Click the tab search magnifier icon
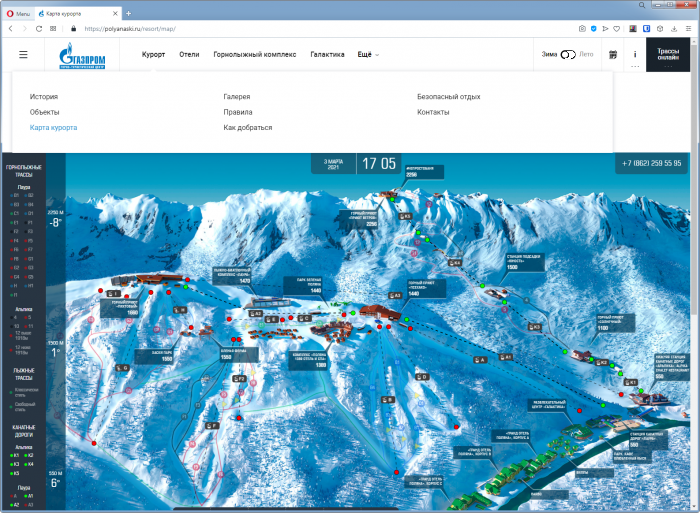The width and height of the screenshot is (700, 513). (642, 5)
